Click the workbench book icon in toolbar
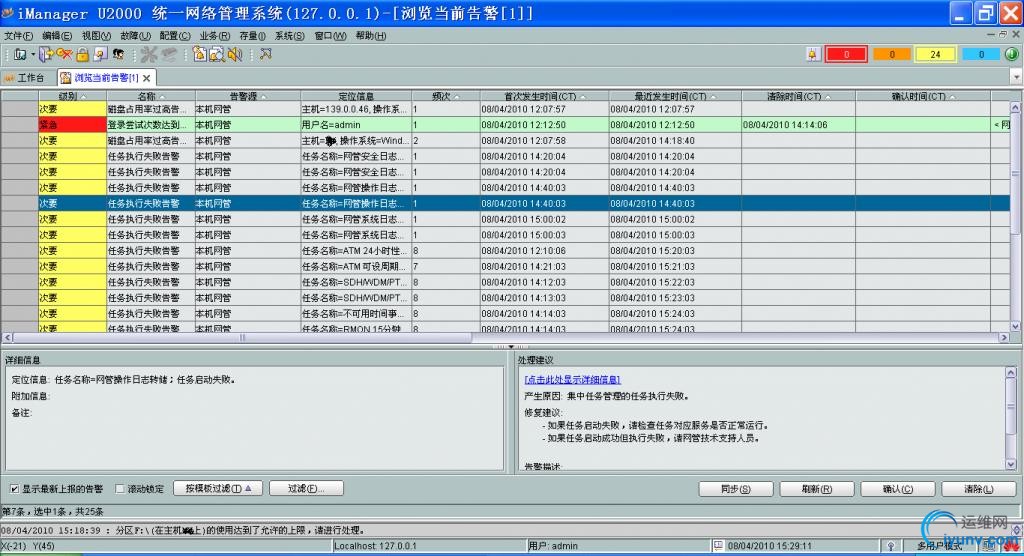The image size is (1024, 556). [20, 55]
